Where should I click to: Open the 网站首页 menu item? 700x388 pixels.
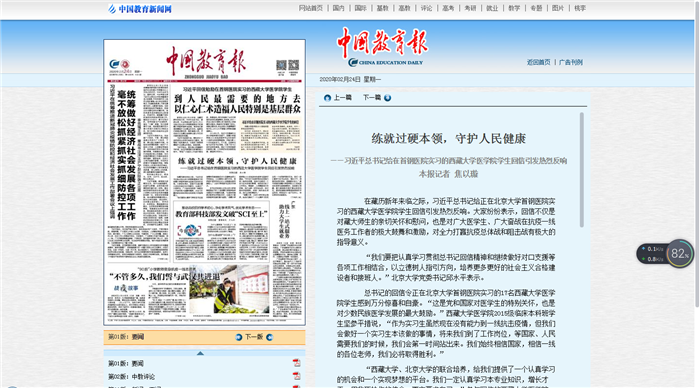(x=311, y=8)
